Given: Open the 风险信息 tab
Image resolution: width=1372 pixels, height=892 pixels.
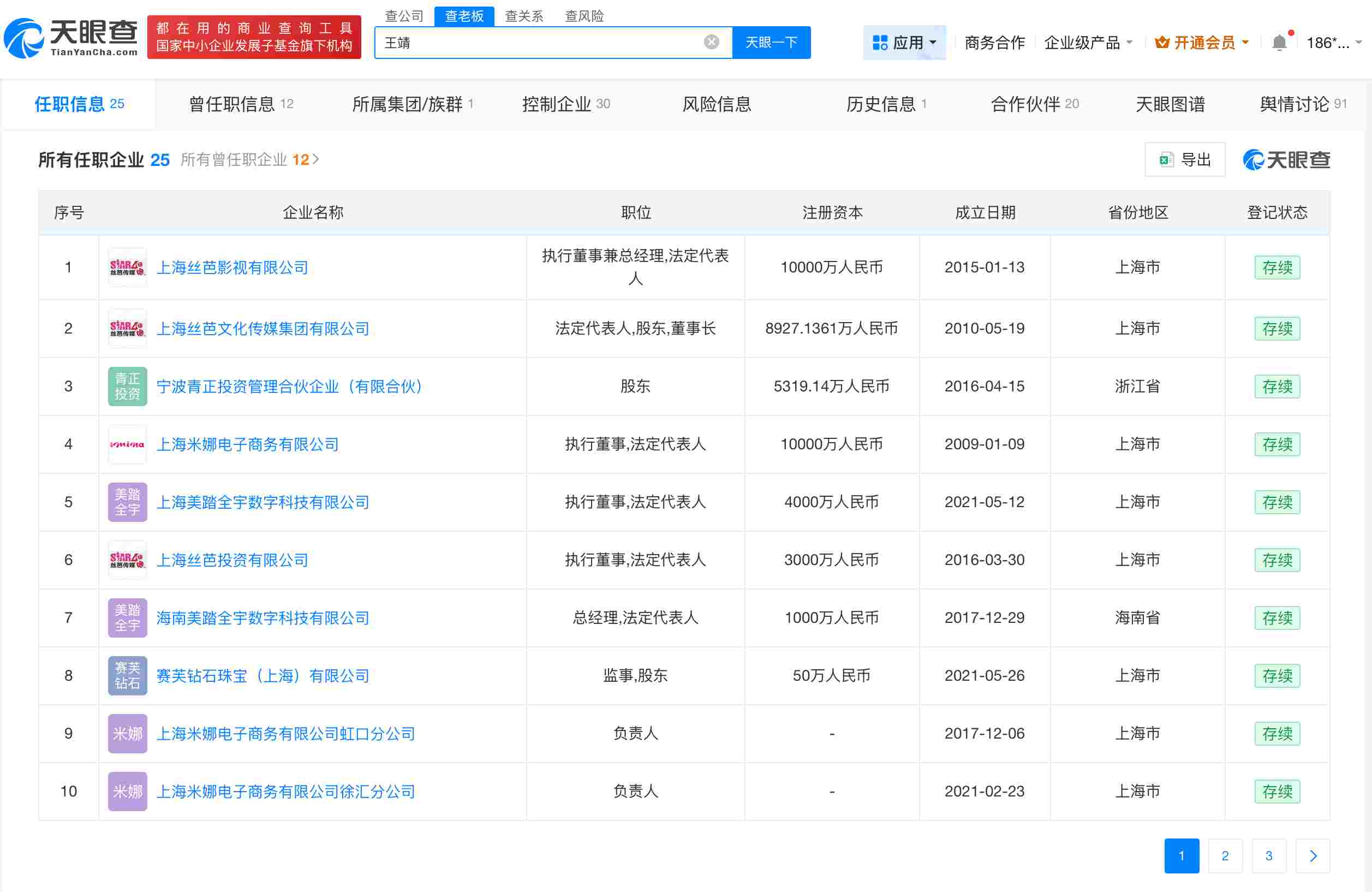Looking at the screenshot, I should [717, 104].
